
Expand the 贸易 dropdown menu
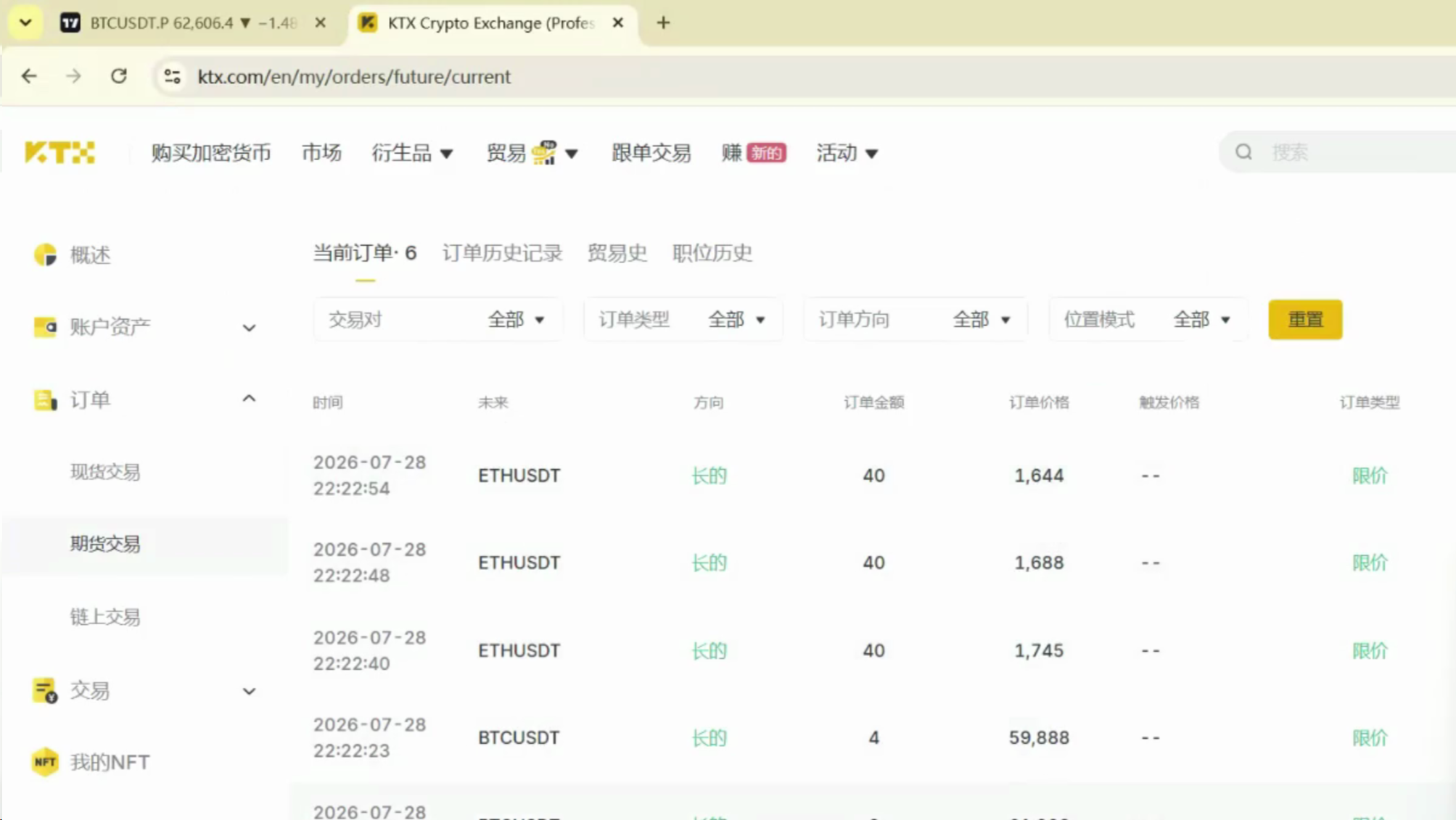[532, 153]
